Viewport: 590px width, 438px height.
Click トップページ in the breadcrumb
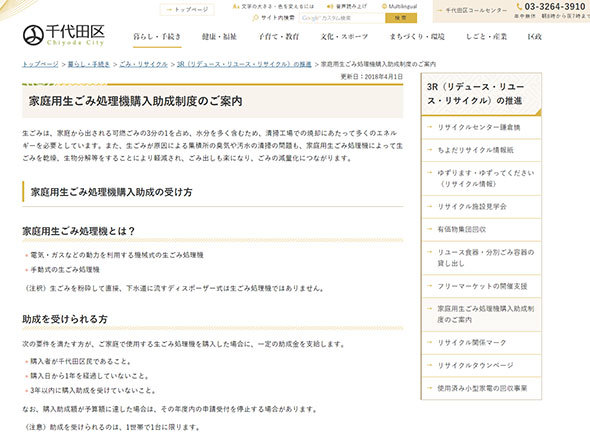(x=40, y=64)
